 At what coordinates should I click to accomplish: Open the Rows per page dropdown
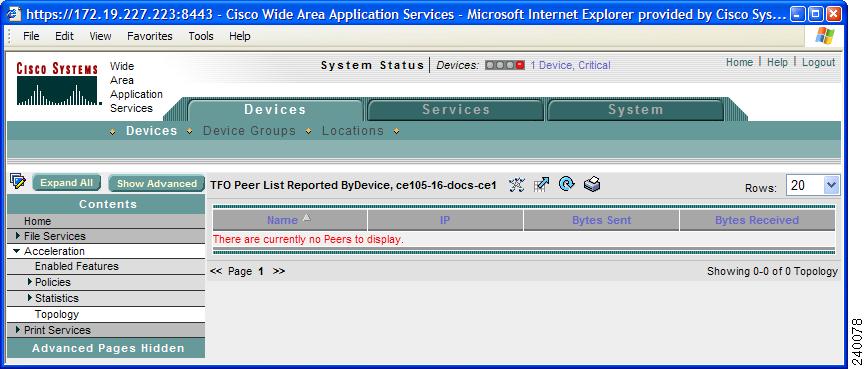tap(831, 185)
